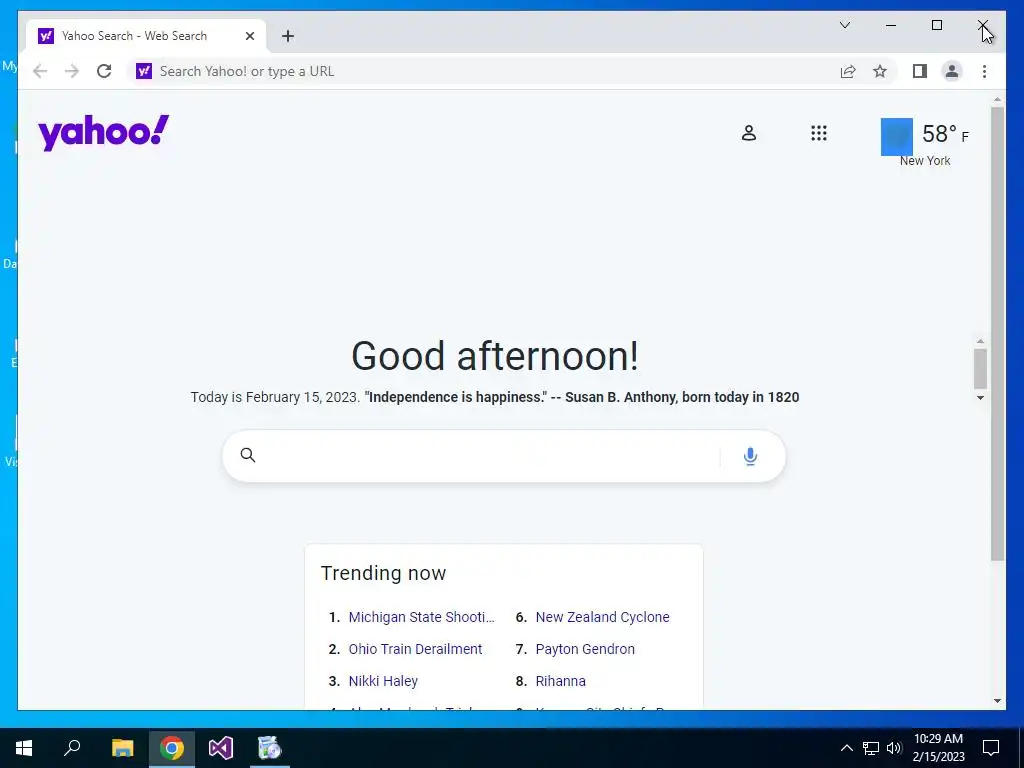
Task: Open network status tray icon
Action: pyautogui.click(x=871, y=748)
